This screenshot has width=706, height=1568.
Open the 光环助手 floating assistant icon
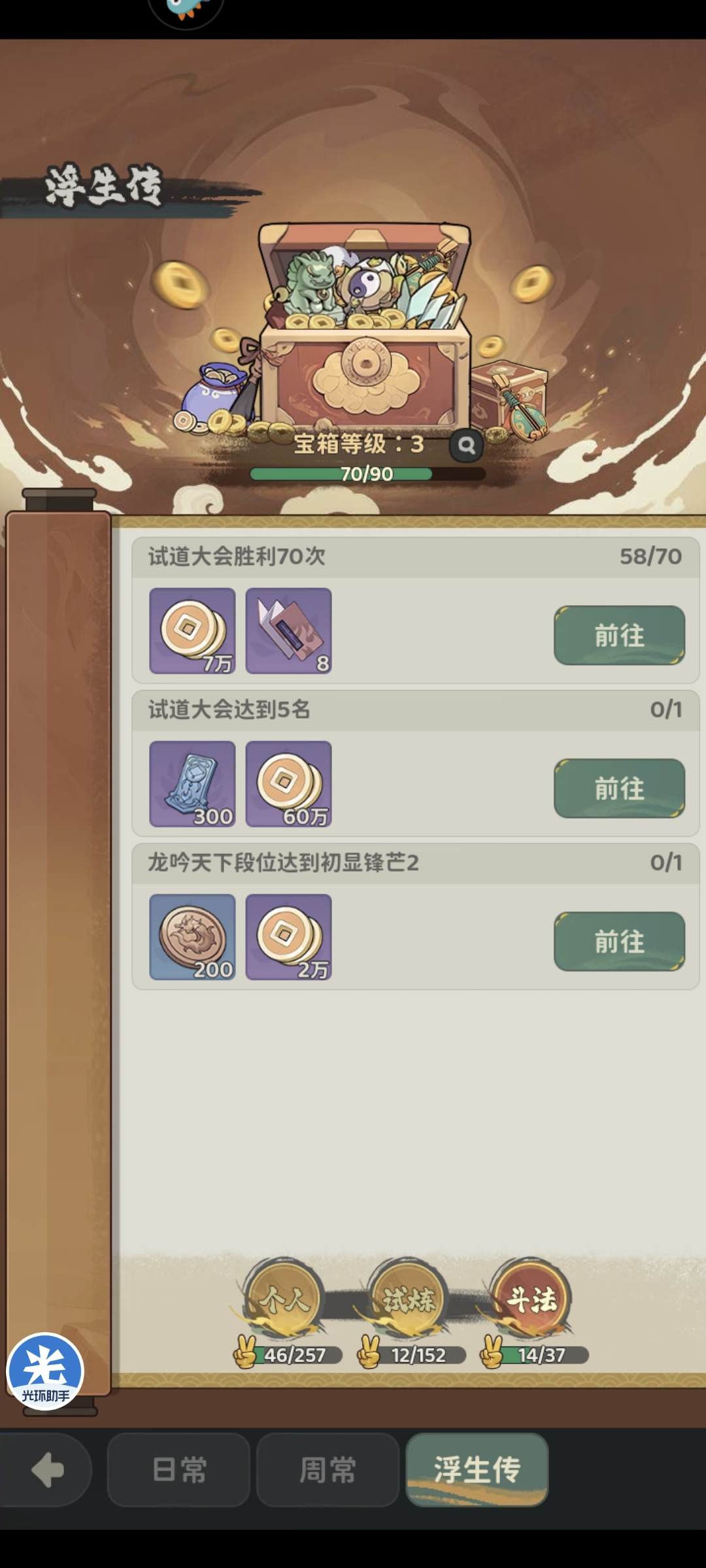coord(45,1371)
